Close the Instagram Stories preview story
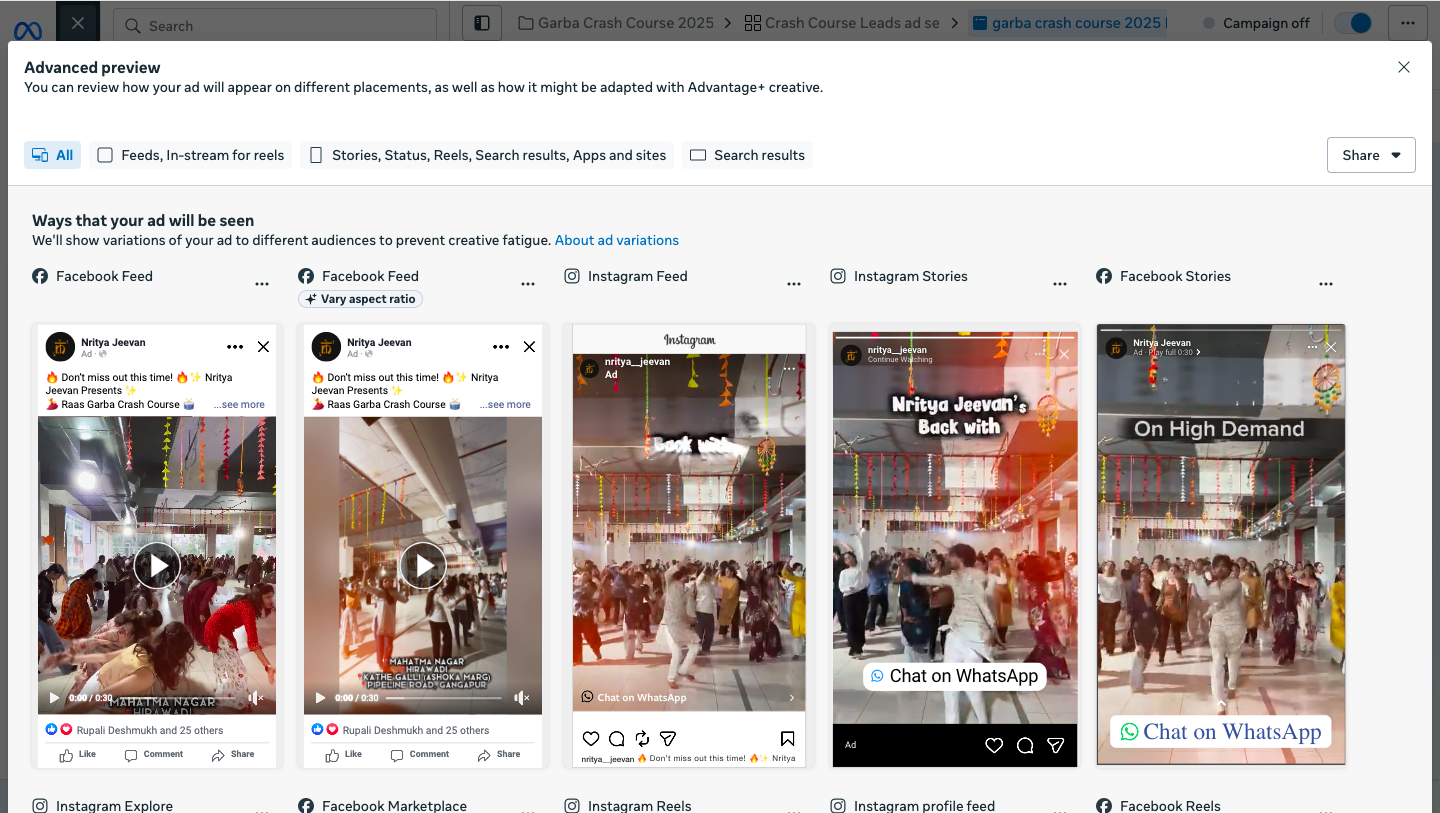This screenshot has width=1440, height=813. pos(1064,354)
